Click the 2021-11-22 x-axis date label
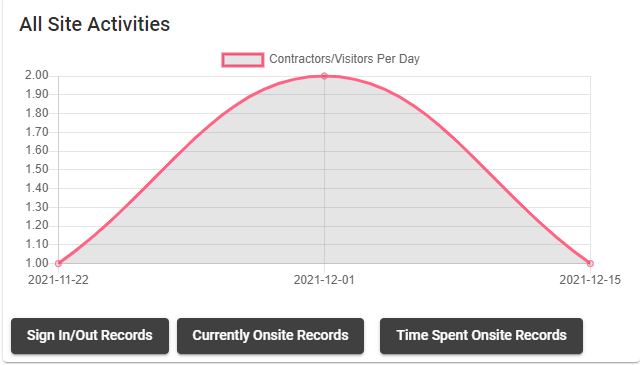Screen dimensions: 640x365 (58, 280)
